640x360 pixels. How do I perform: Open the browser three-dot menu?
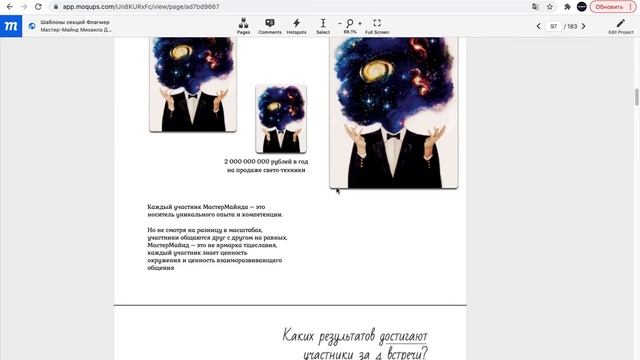click(631, 7)
